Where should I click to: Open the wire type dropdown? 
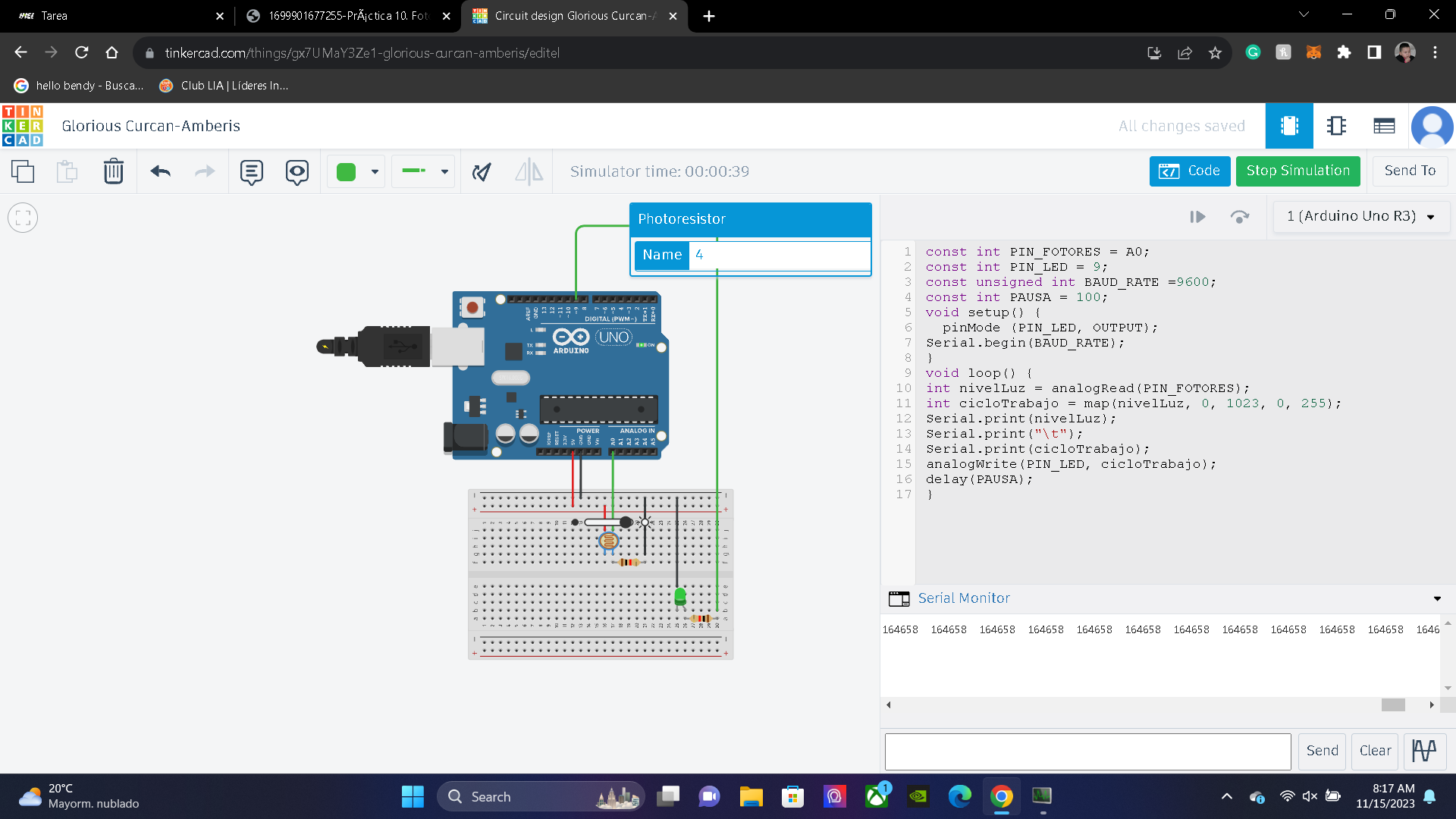tap(444, 171)
